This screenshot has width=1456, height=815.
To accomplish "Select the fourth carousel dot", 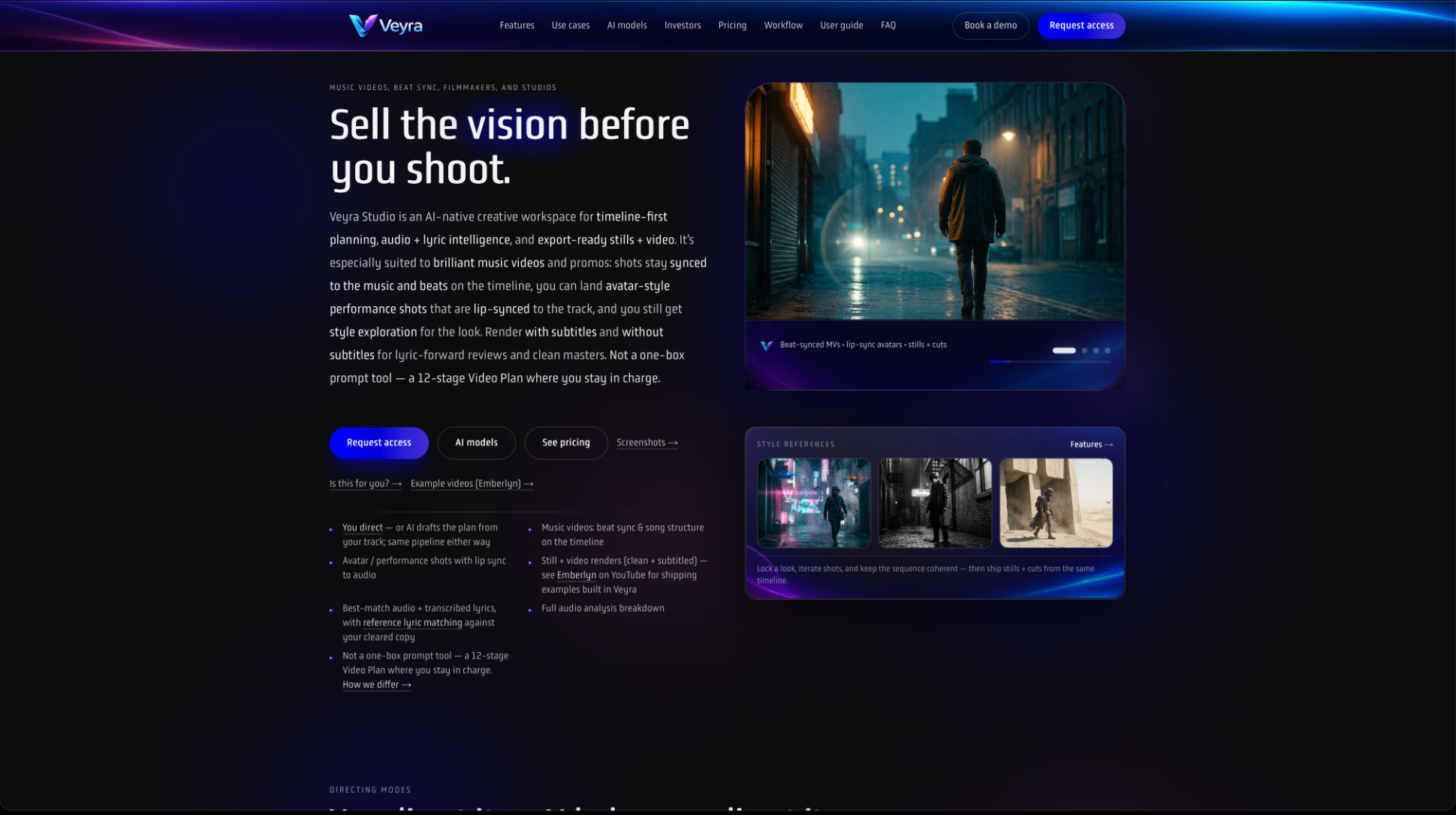I will click(1108, 350).
